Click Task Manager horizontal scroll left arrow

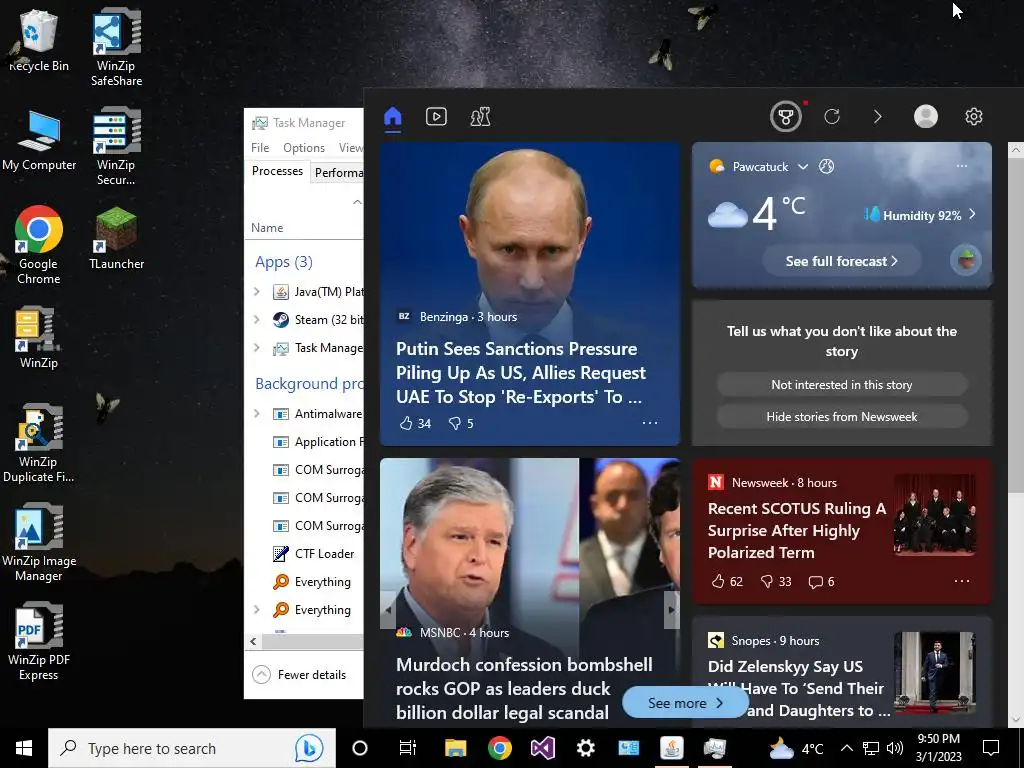253,641
